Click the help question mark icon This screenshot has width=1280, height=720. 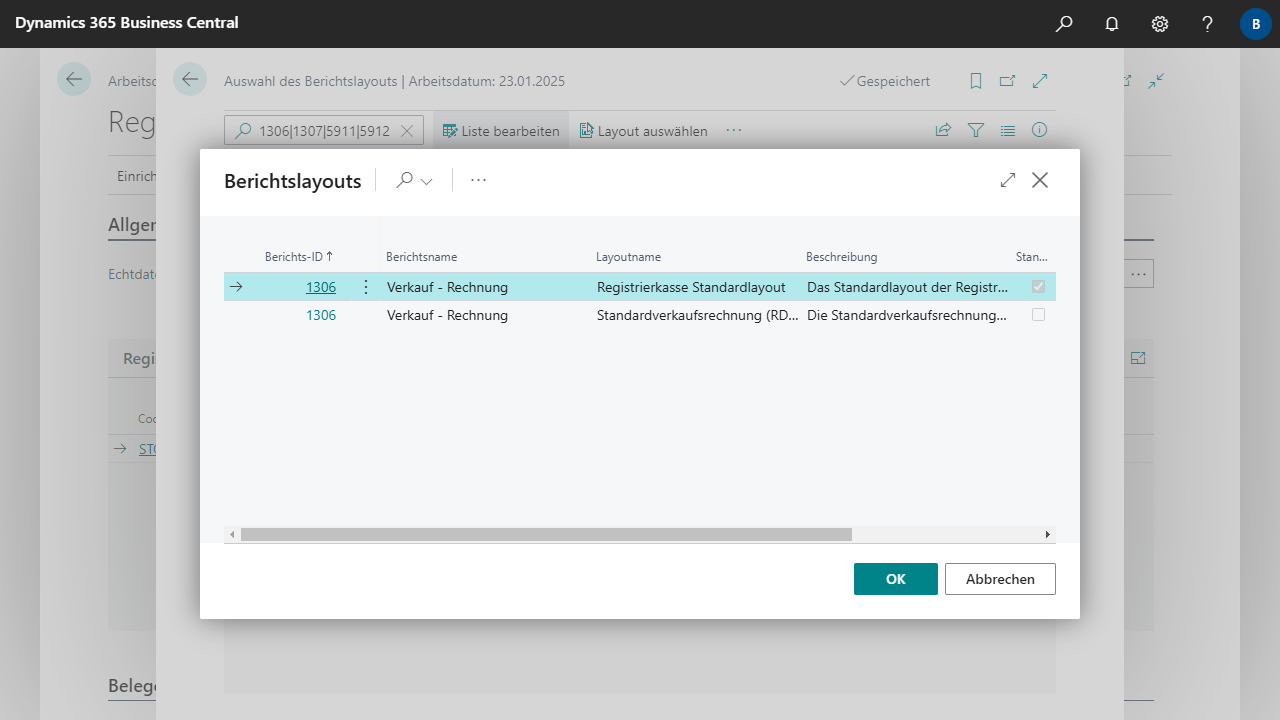(x=1208, y=24)
